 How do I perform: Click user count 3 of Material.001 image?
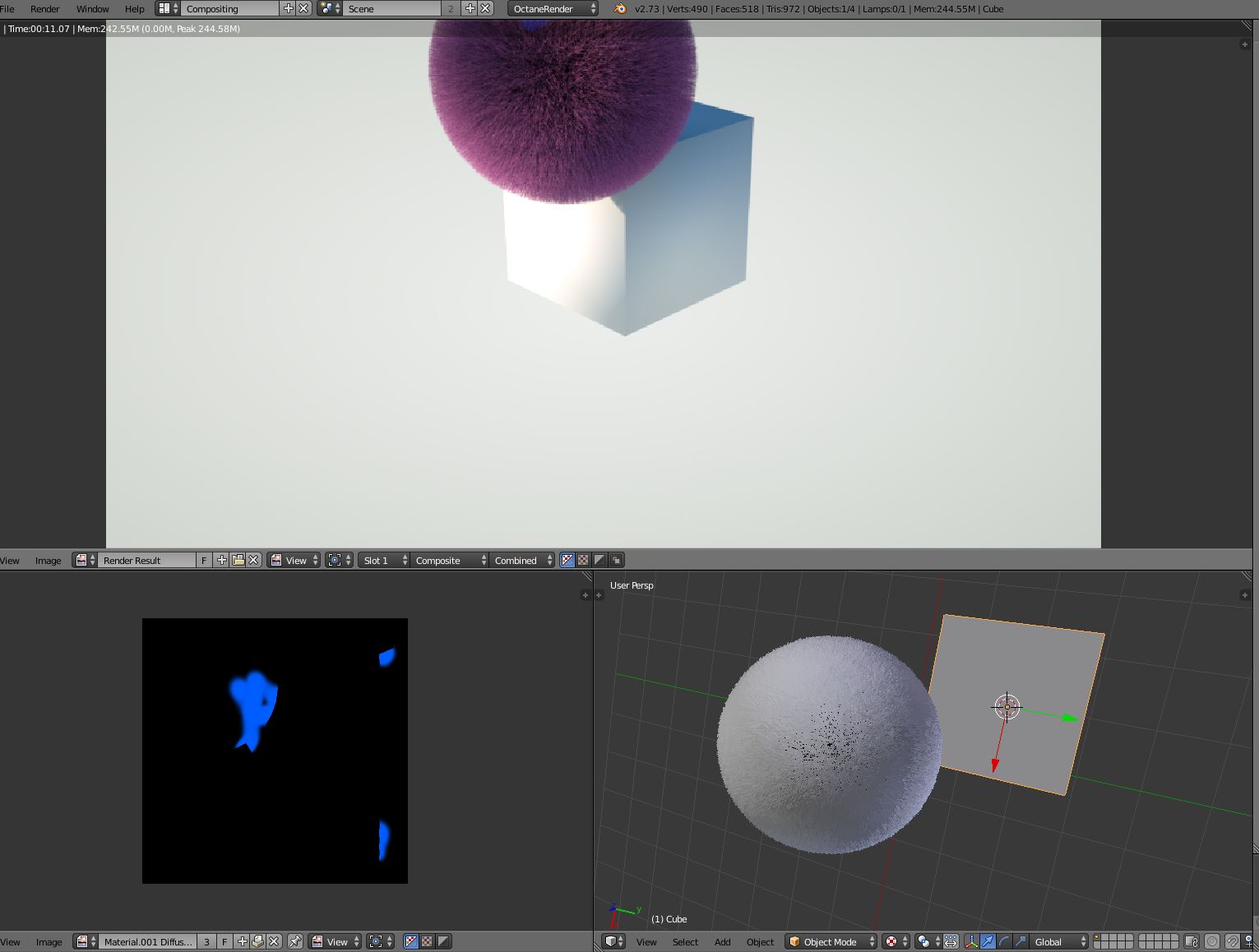pyautogui.click(x=206, y=941)
